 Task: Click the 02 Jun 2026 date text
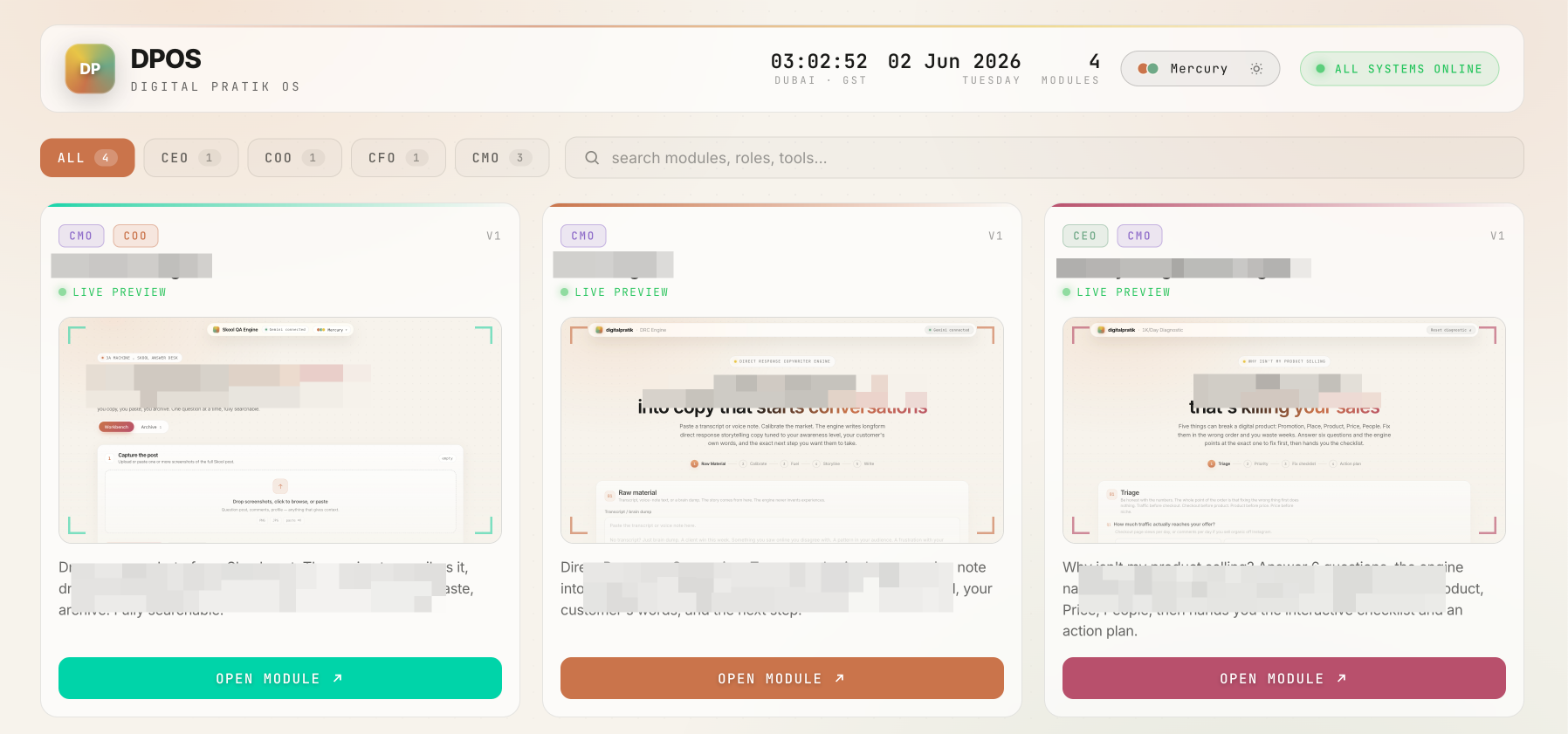point(954,61)
